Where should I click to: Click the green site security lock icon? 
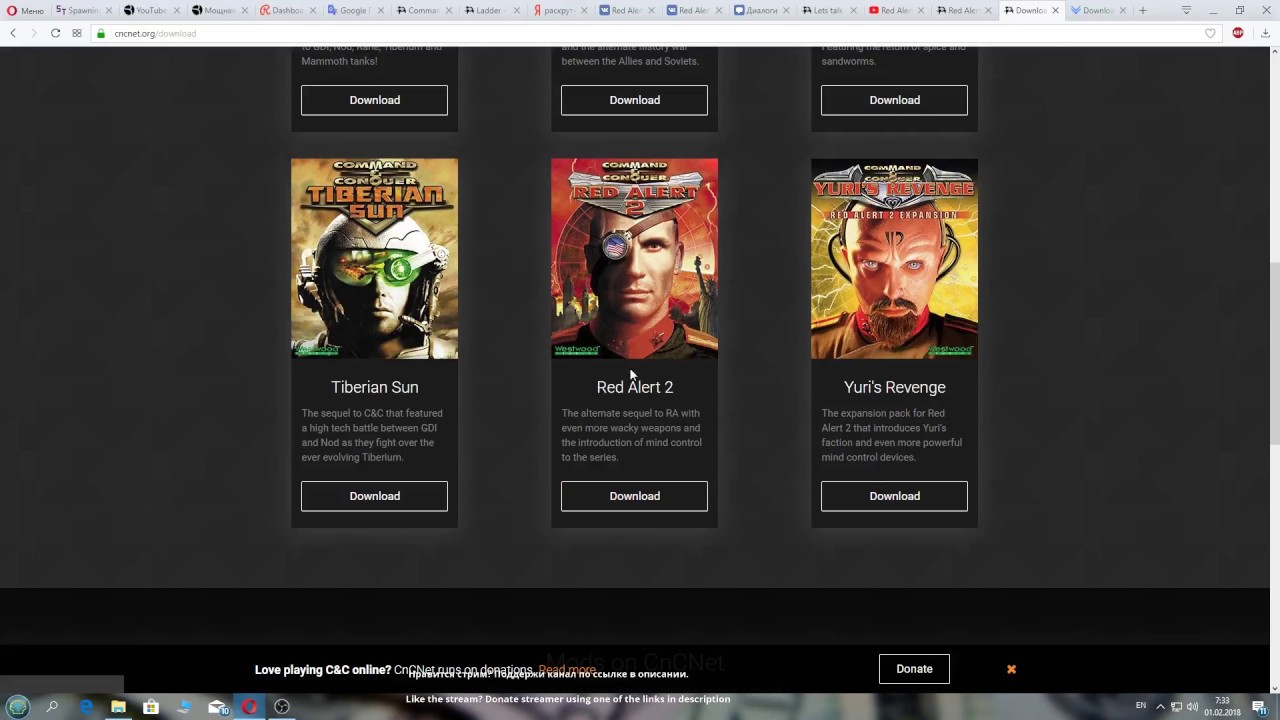[101, 33]
